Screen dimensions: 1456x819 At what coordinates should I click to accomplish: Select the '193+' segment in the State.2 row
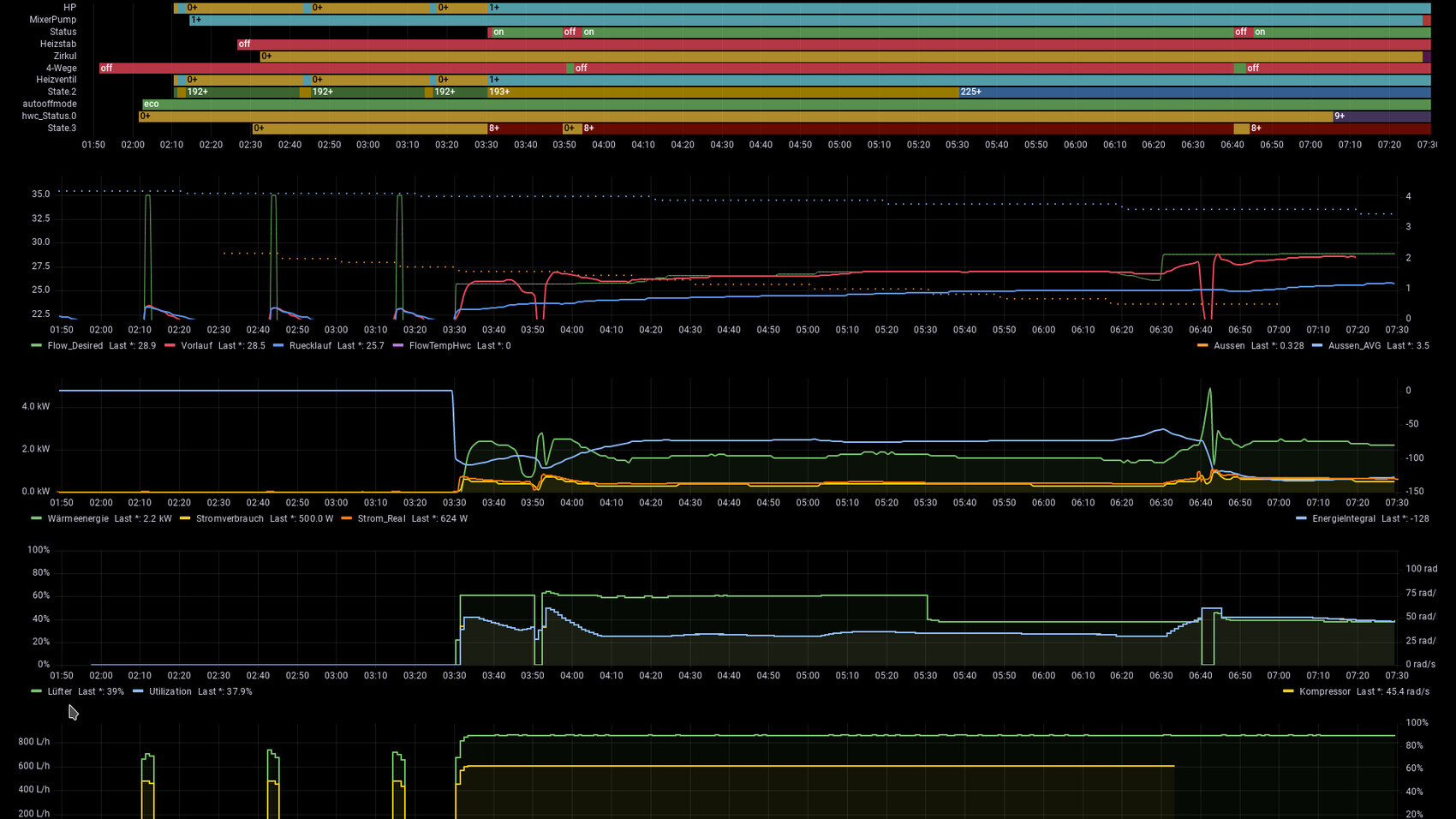(719, 92)
